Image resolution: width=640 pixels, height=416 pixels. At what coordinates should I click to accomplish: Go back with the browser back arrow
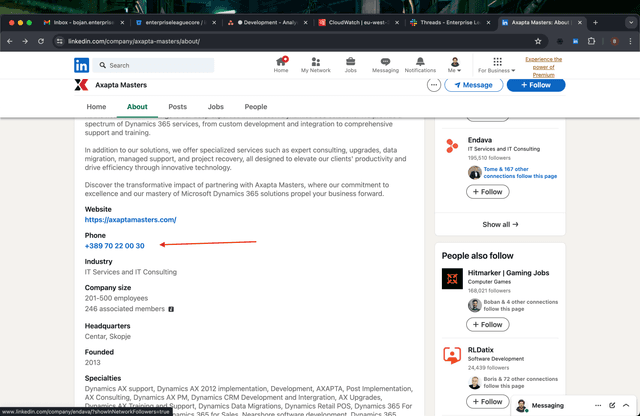[10, 41]
